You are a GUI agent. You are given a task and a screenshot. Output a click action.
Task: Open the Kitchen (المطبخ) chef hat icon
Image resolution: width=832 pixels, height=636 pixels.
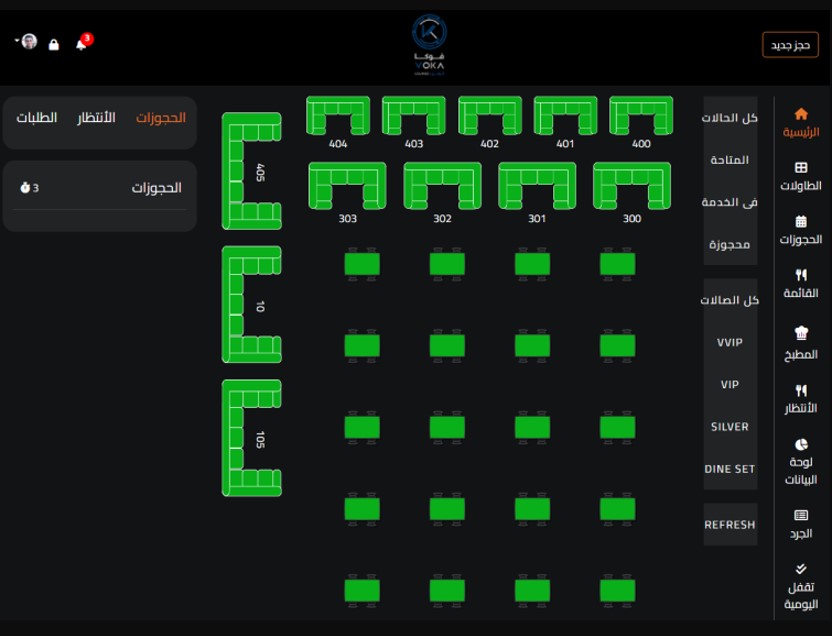point(801,334)
